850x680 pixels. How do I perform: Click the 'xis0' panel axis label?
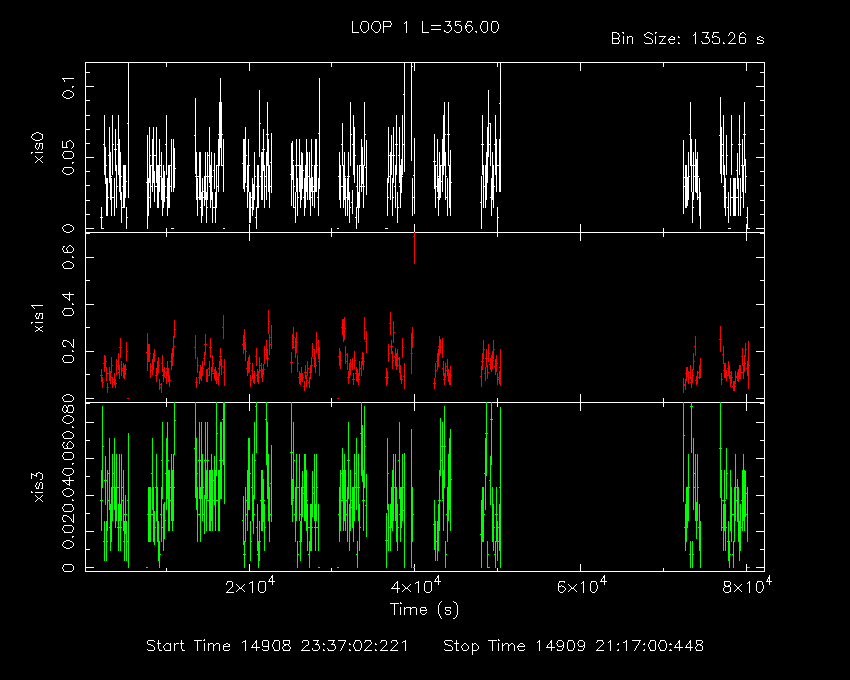(x=38, y=148)
